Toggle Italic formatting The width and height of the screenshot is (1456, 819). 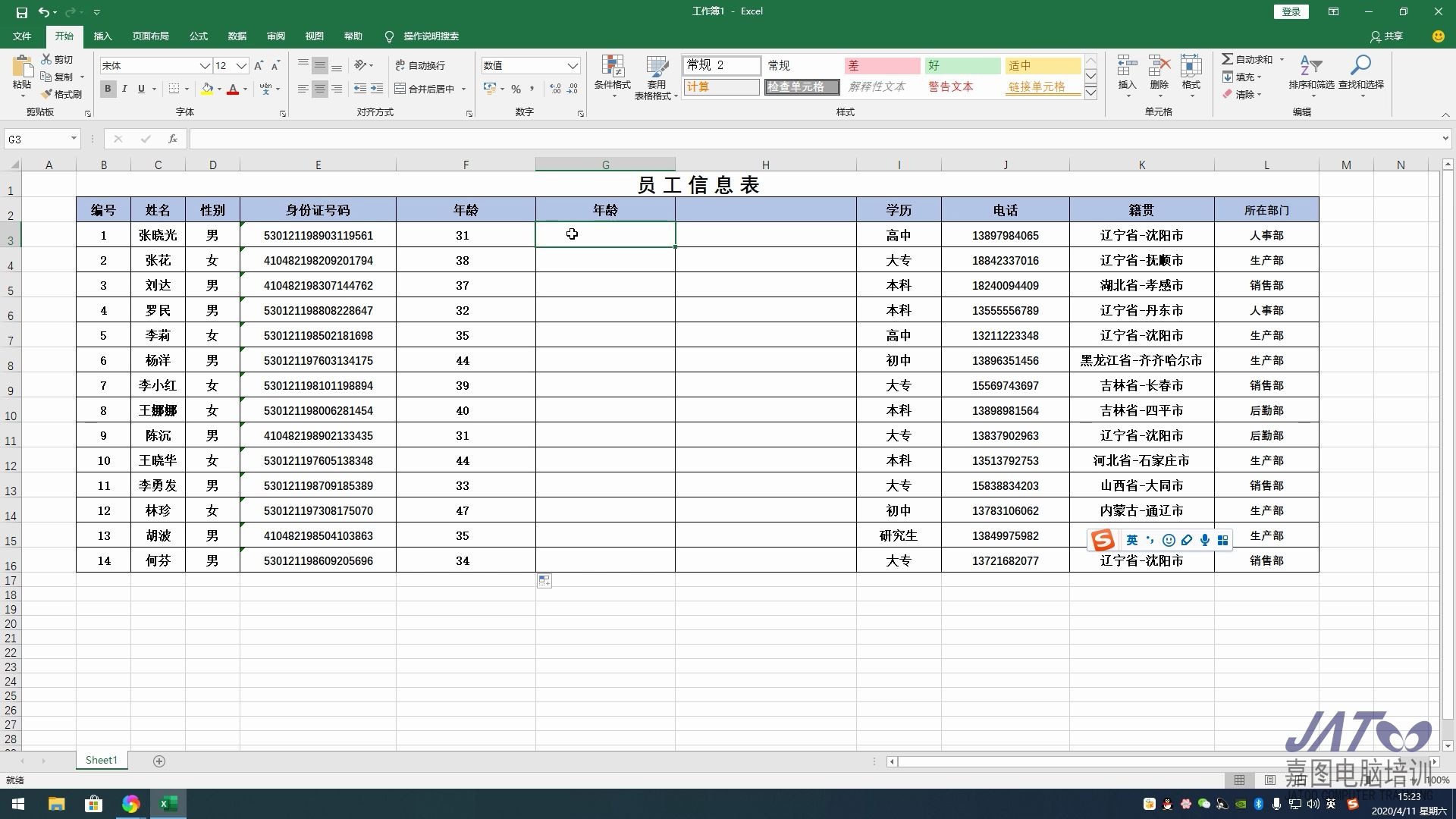click(124, 89)
